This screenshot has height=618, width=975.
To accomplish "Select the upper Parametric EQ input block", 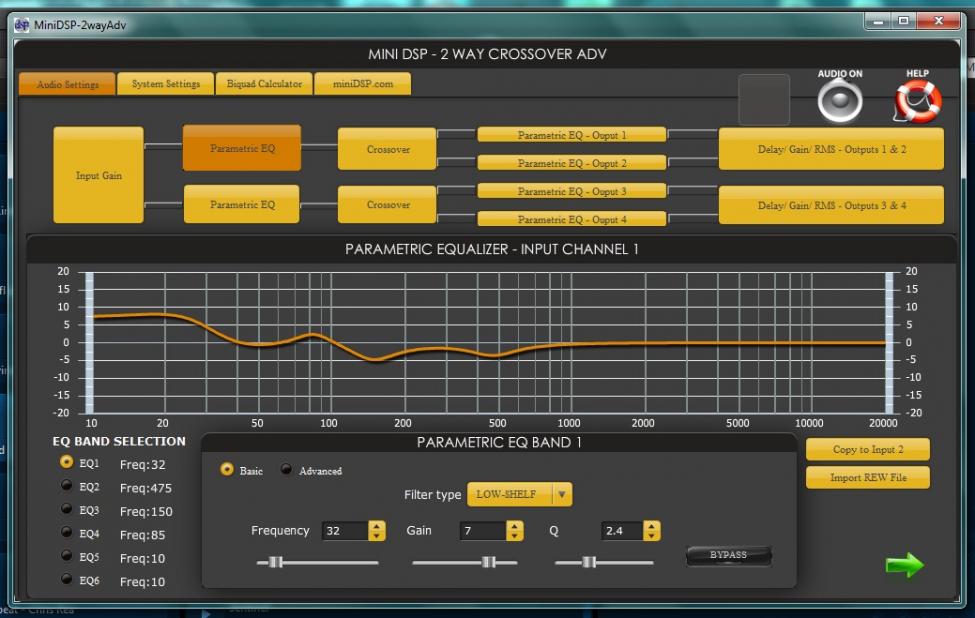I will click(x=242, y=148).
